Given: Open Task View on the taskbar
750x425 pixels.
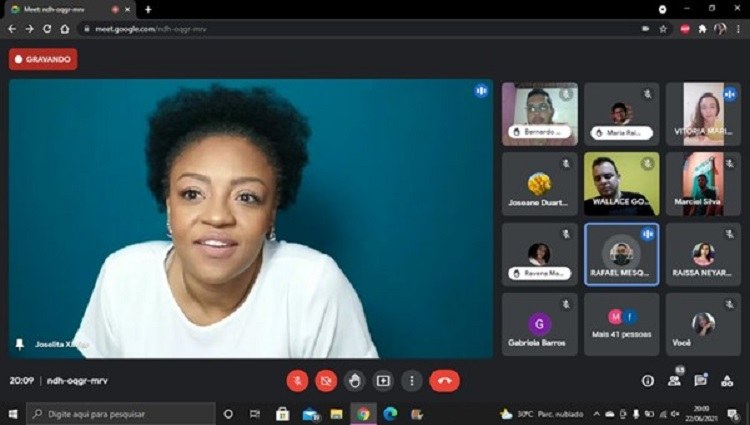Looking at the screenshot, I should click(x=255, y=414).
